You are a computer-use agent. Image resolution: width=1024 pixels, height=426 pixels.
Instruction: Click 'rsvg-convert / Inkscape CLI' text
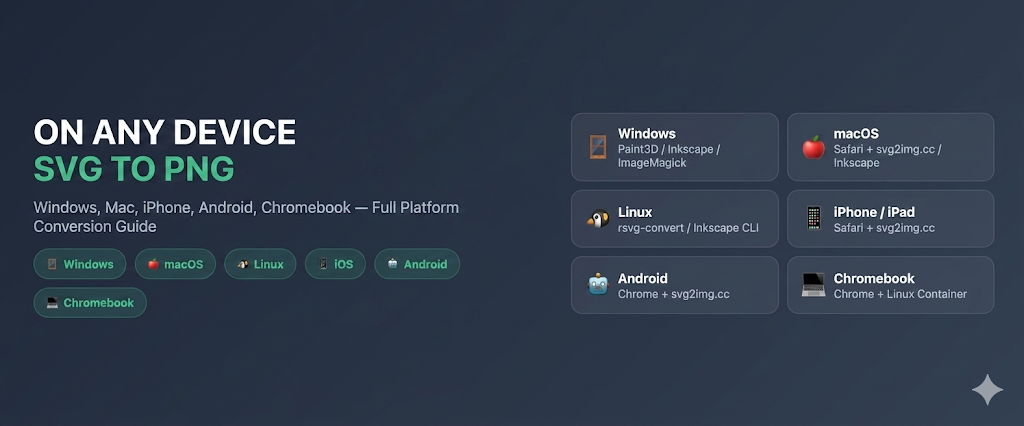point(688,228)
